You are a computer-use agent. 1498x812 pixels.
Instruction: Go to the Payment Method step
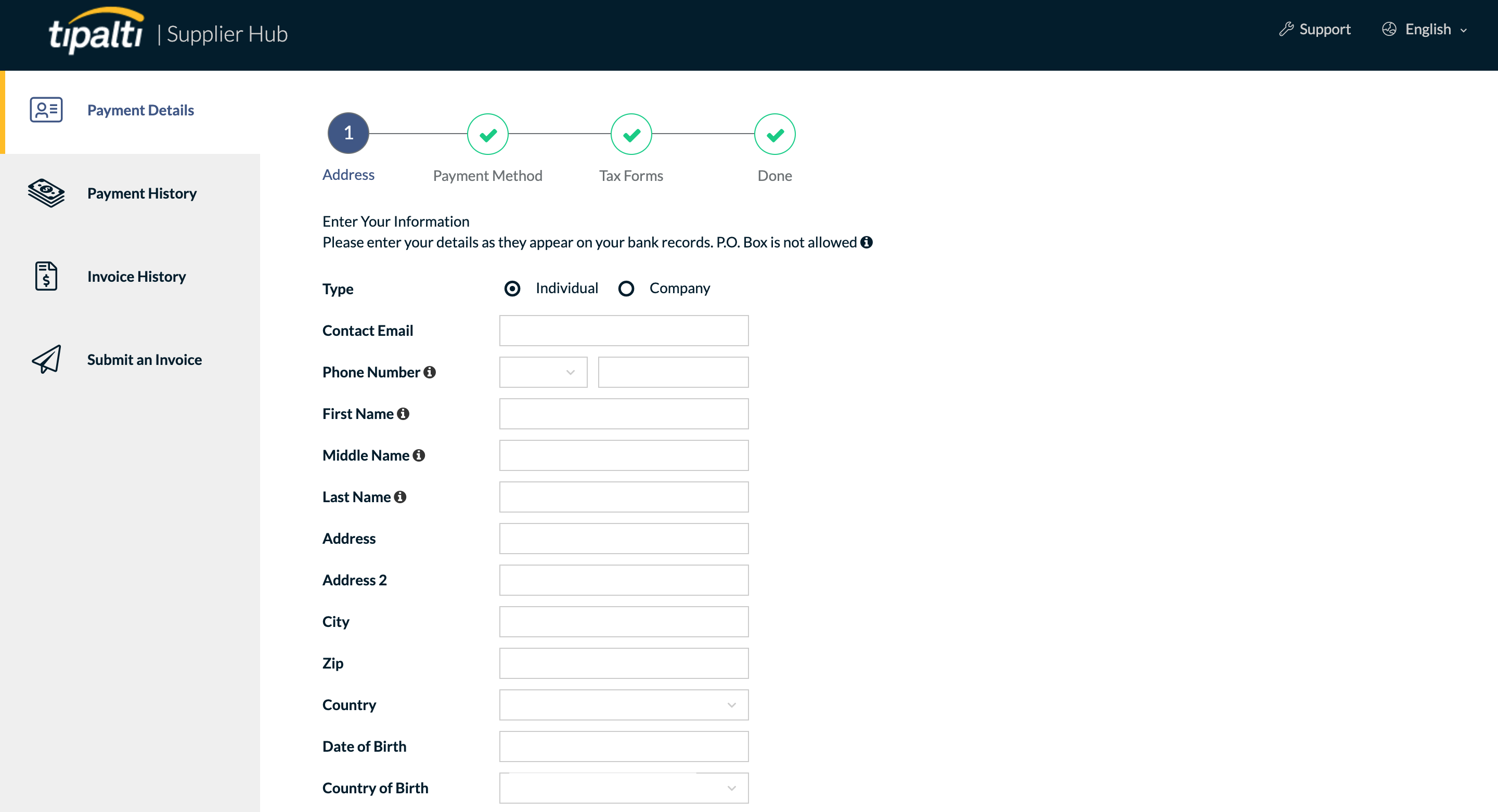[487, 134]
